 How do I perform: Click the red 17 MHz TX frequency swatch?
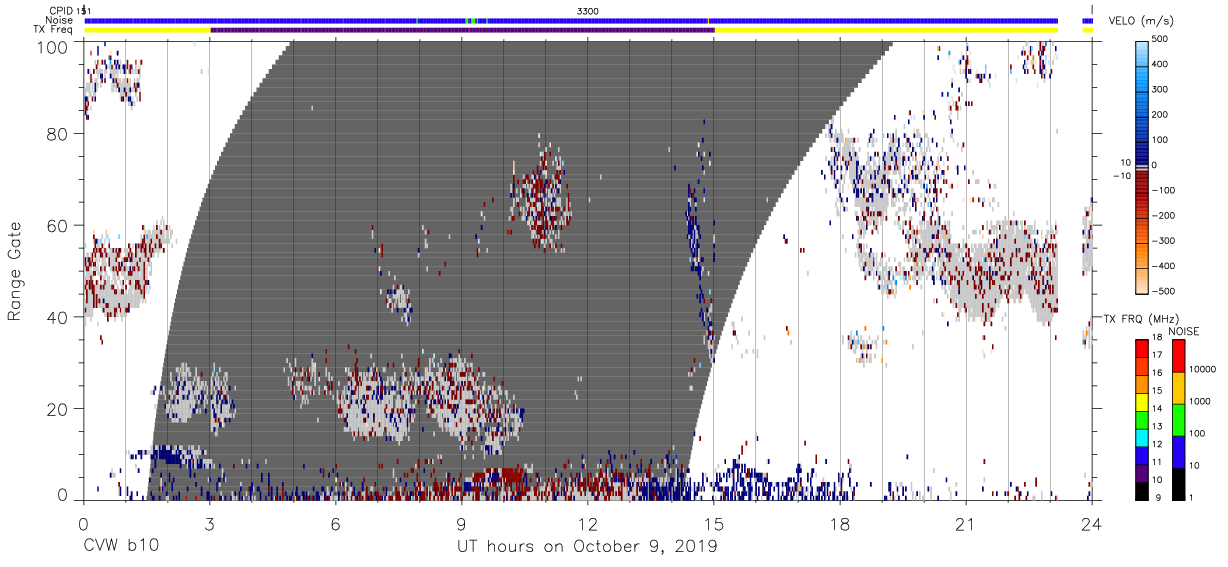(x=1141, y=349)
